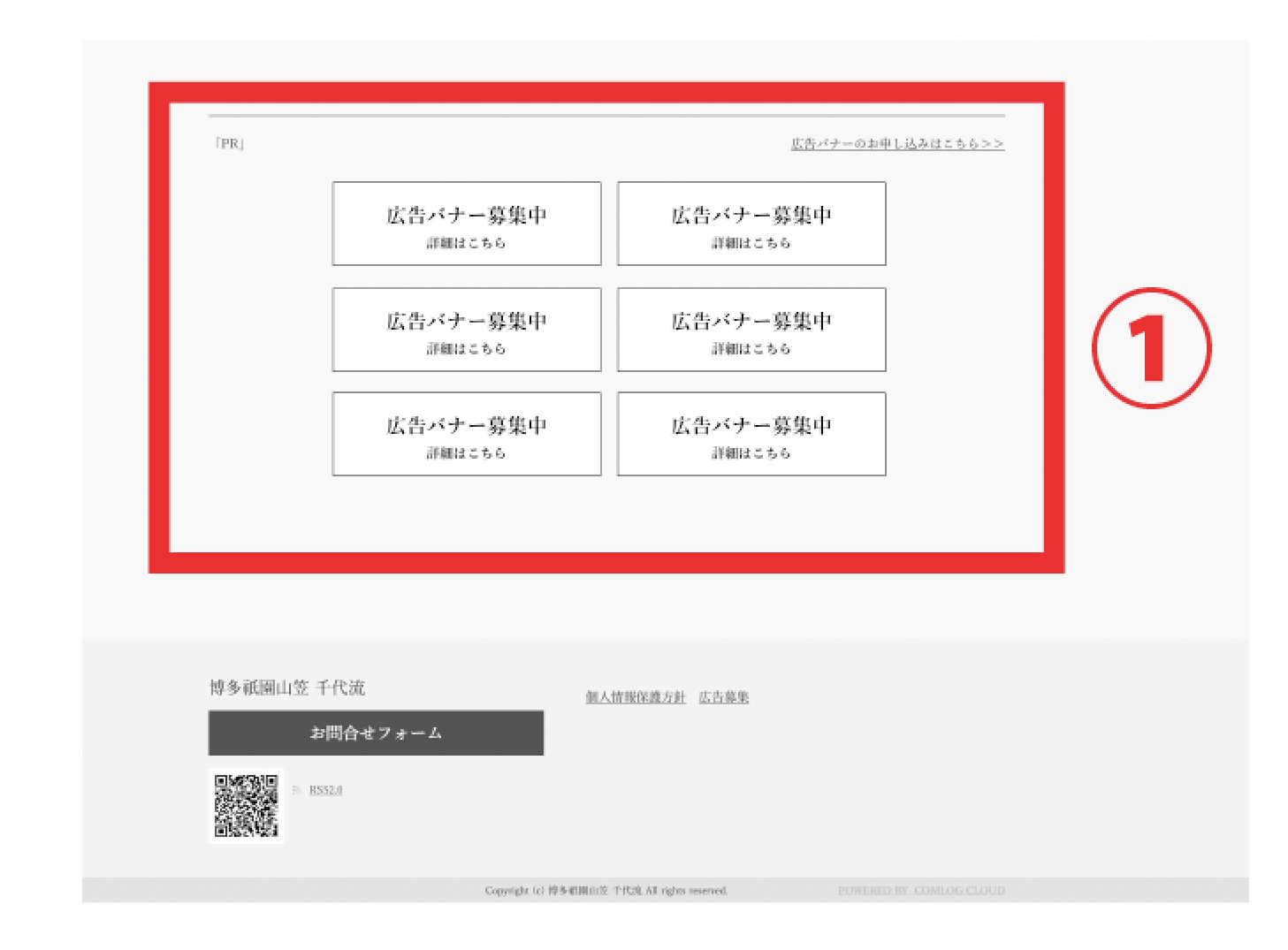Go to the 広告募集 footer link
Image resolution: width=1288 pixels, height=950 pixels.
coord(724,697)
